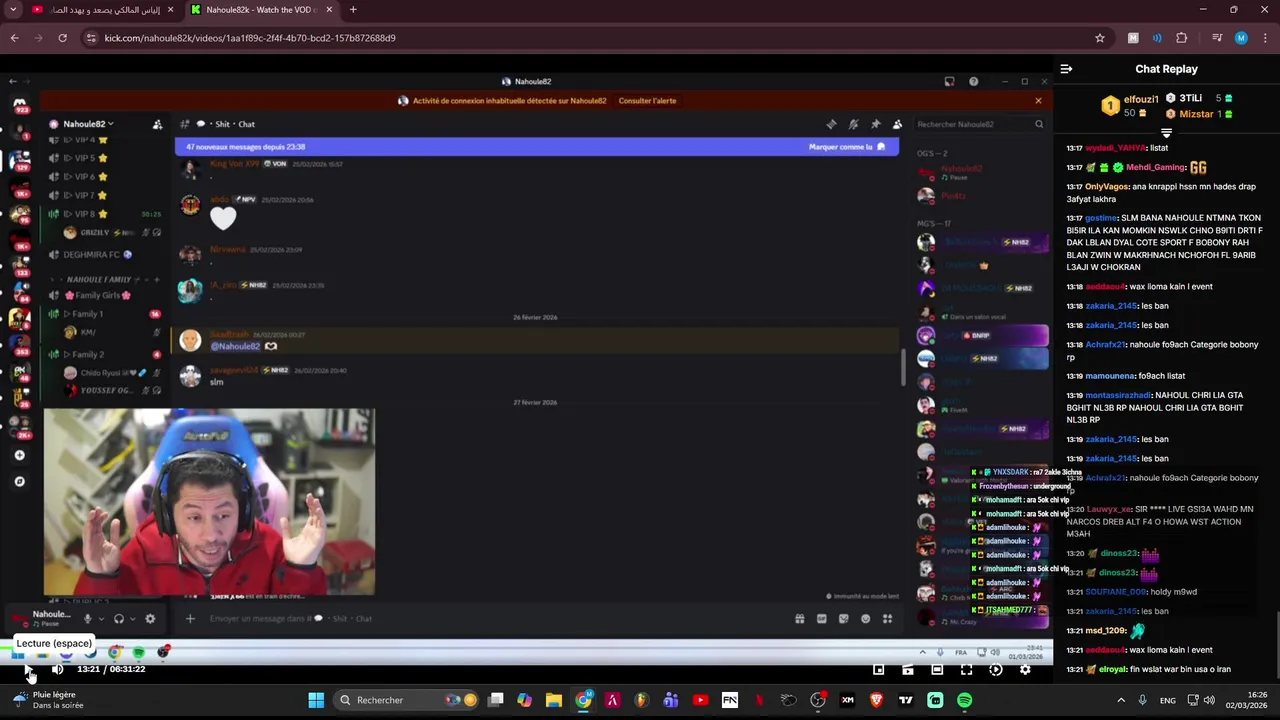Screen dimensions: 1280x720
Task: Show hidden system tray icons
Action: tap(1121, 700)
